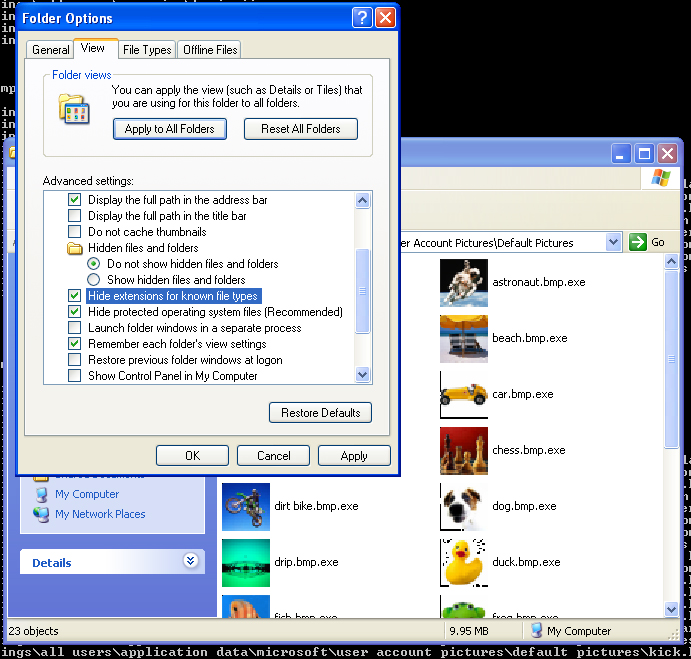Click the astronaut.bmp.exe file name
This screenshot has height=659, width=691.
539,282
